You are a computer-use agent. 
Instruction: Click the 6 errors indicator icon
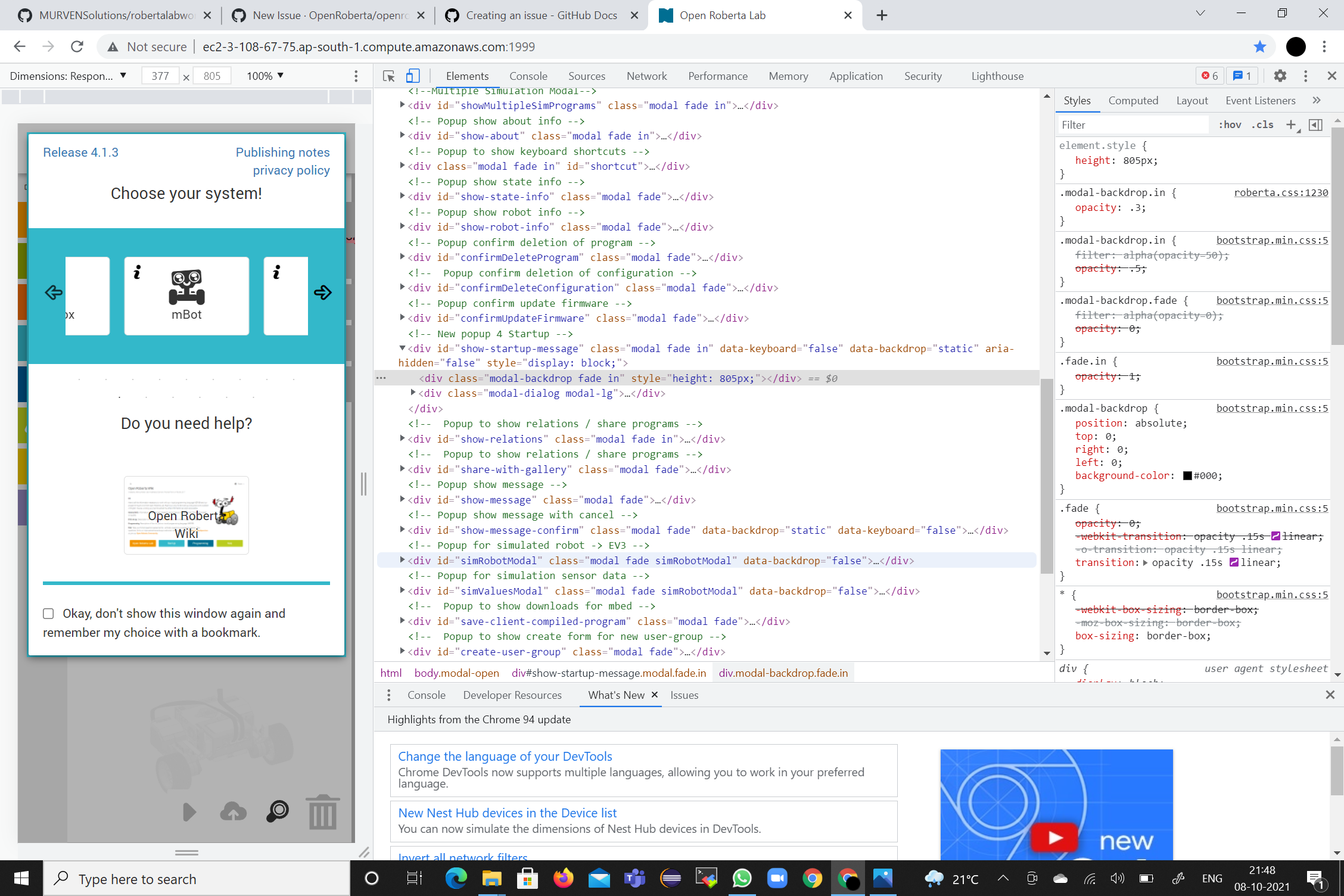[1209, 76]
